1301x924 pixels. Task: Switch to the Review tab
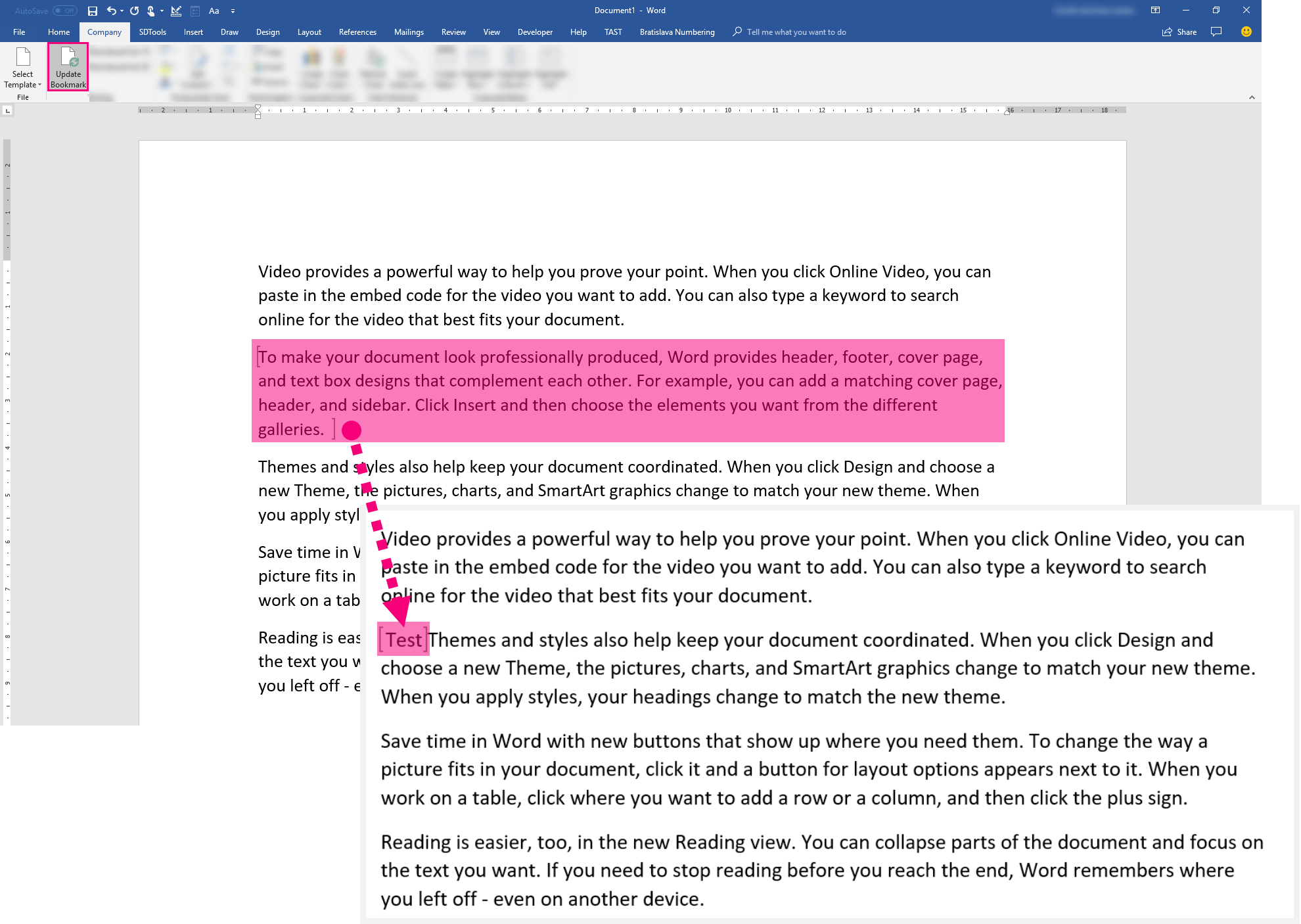[x=453, y=32]
